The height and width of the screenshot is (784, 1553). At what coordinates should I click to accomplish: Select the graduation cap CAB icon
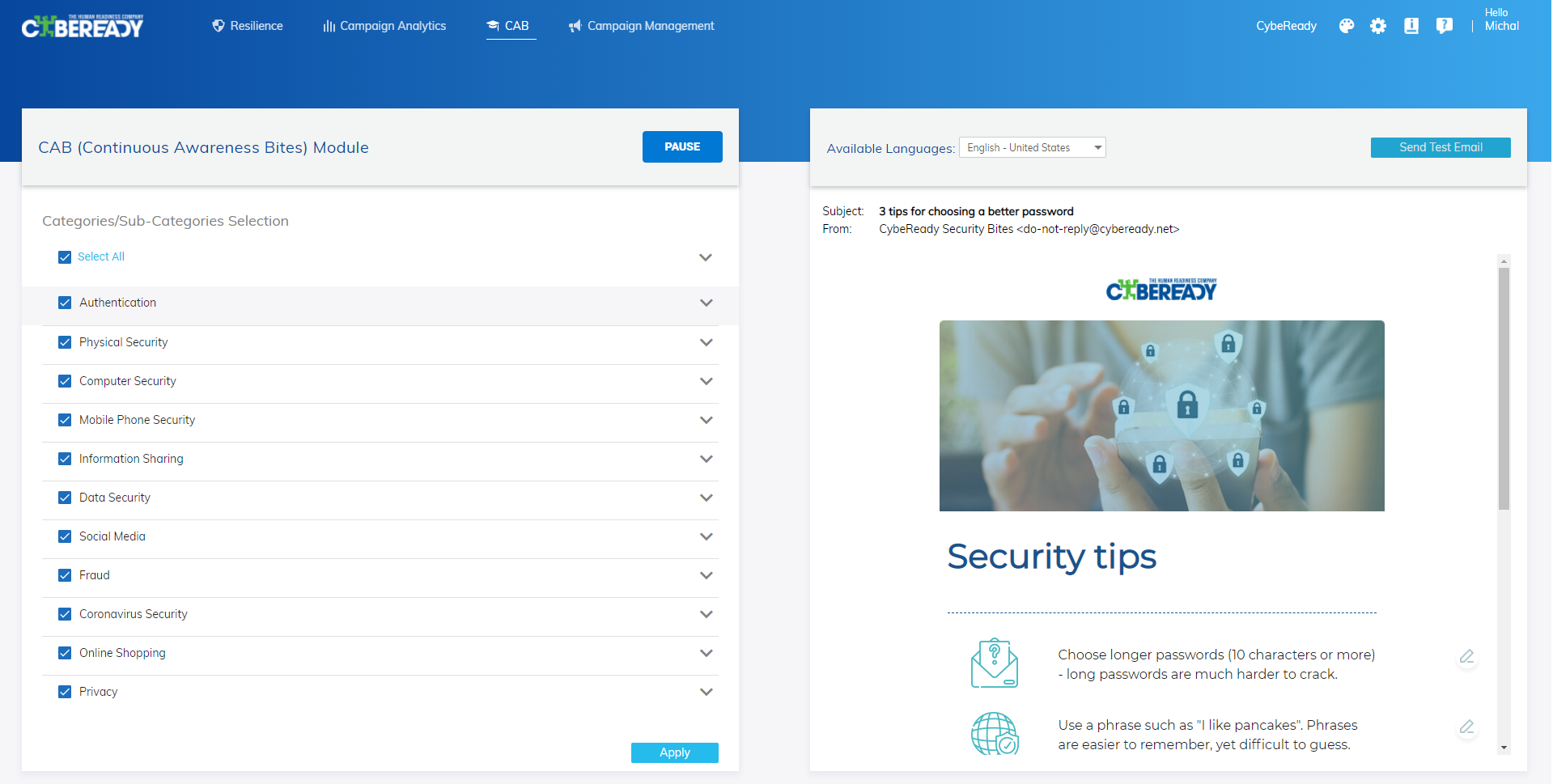492,25
